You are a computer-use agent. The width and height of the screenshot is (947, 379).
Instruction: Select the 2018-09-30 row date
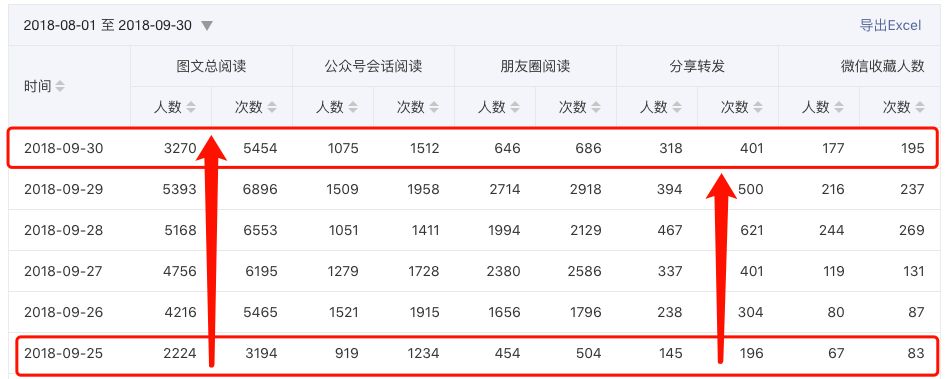click(64, 148)
